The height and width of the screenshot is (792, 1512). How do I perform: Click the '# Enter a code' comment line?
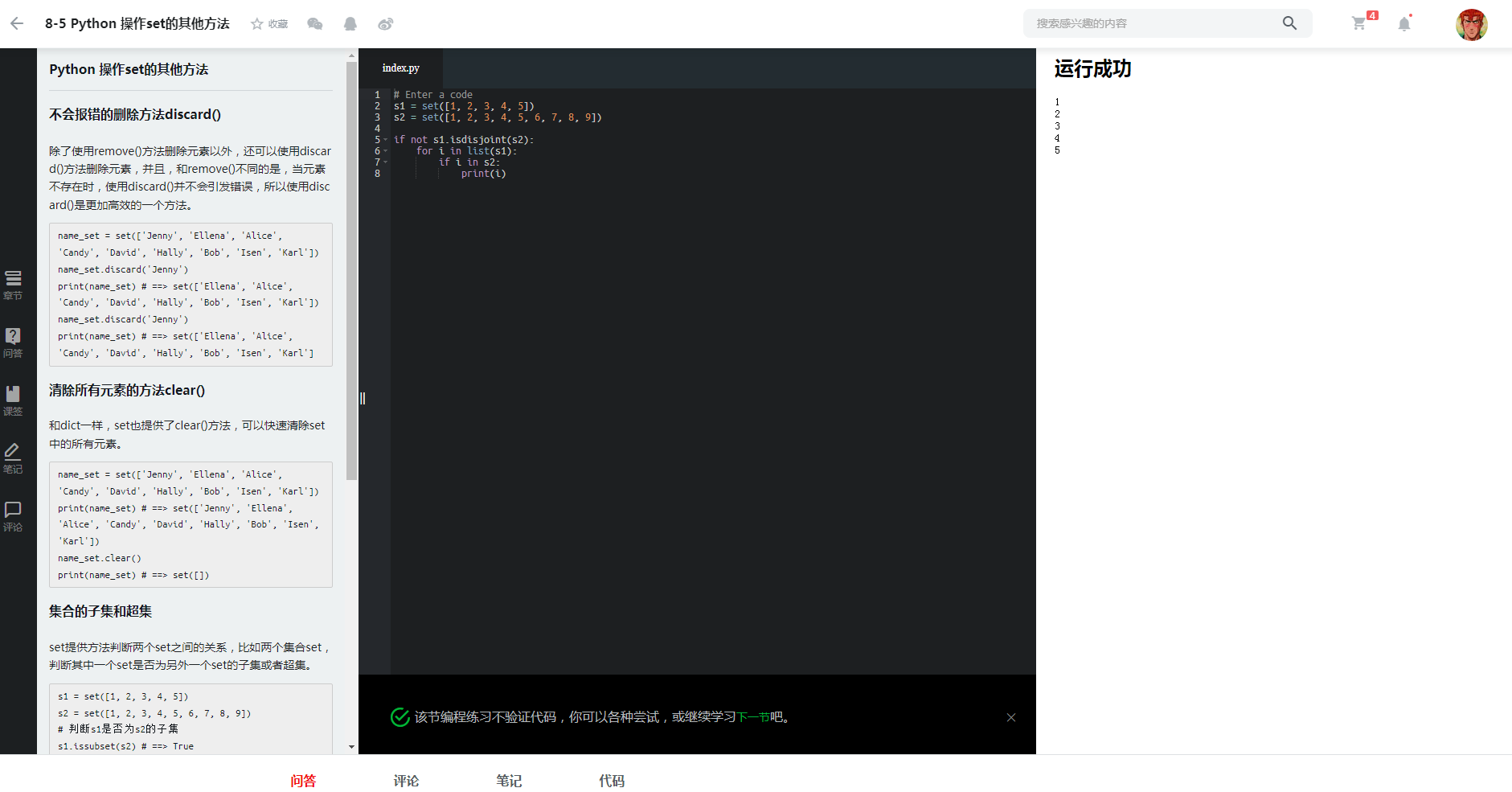point(432,95)
